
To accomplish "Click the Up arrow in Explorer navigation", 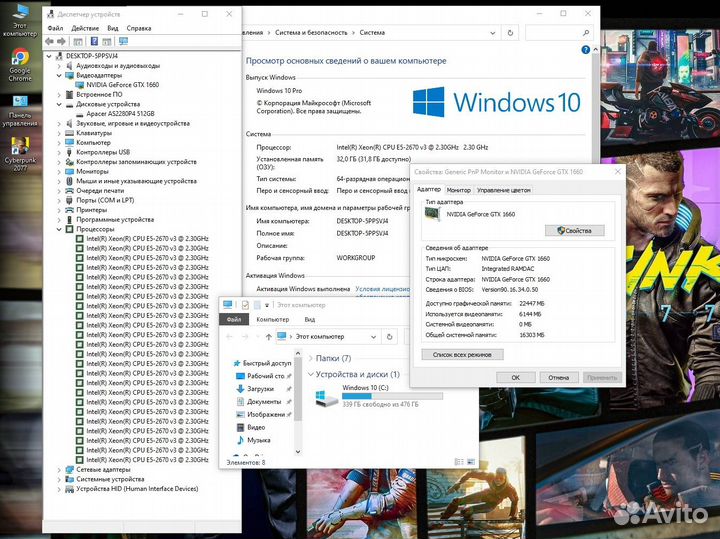I will pyautogui.click(x=269, y=337).
